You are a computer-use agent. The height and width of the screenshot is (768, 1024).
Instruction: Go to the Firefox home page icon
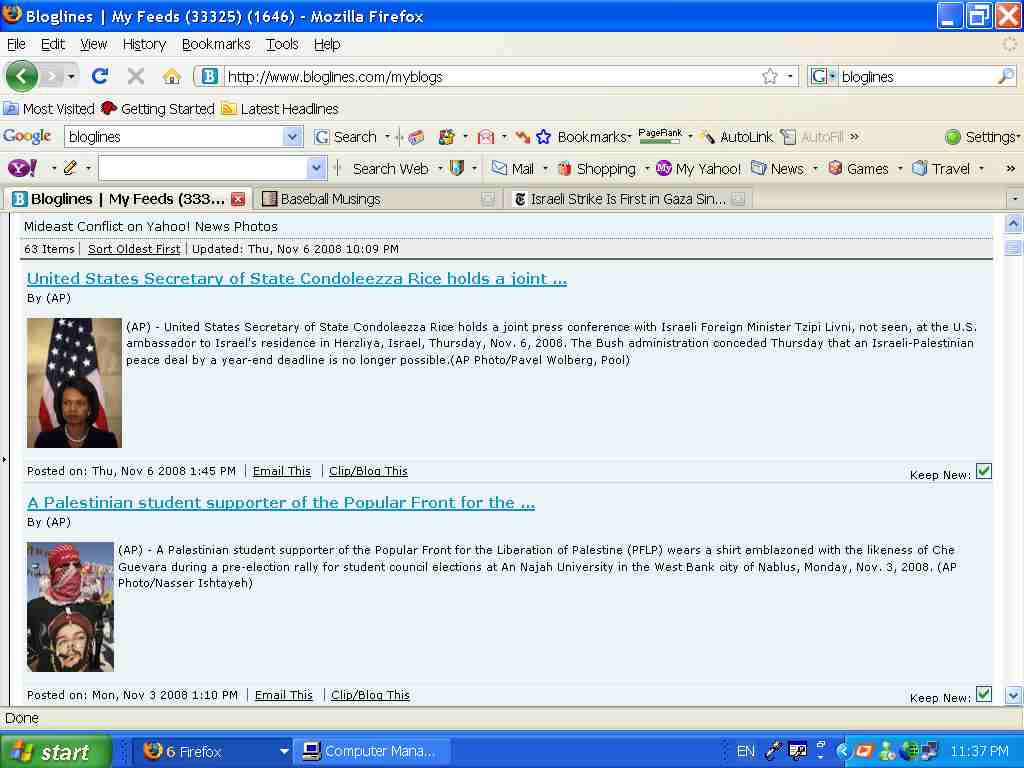click(171, 76)
